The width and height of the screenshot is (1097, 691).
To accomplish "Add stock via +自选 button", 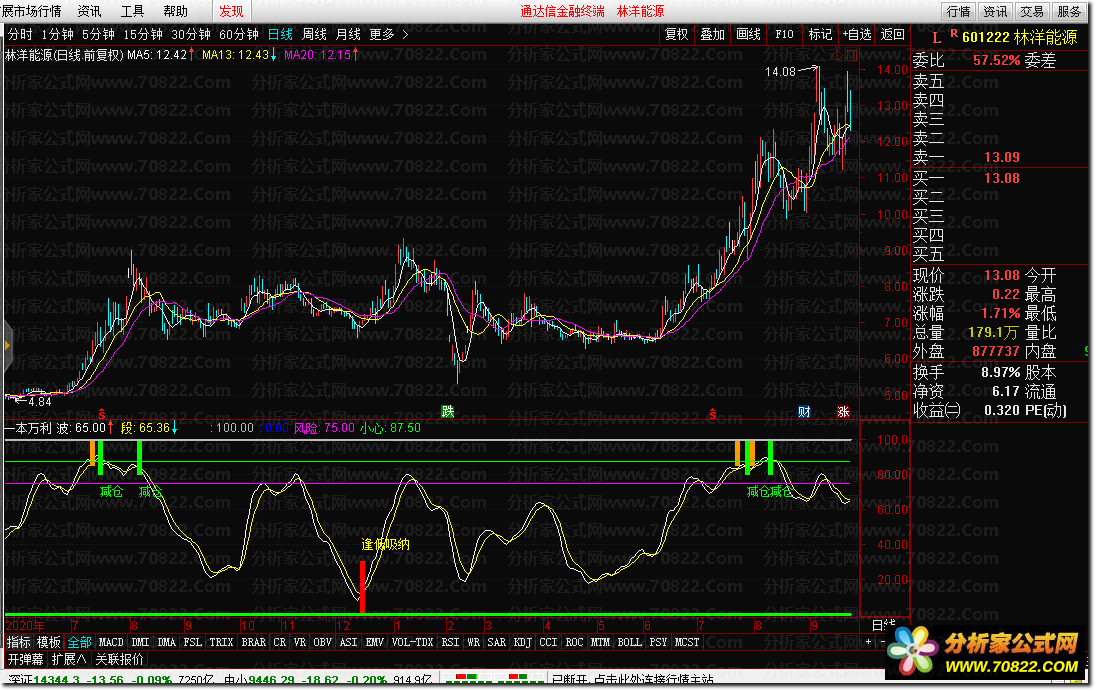I will pos(857,34).
